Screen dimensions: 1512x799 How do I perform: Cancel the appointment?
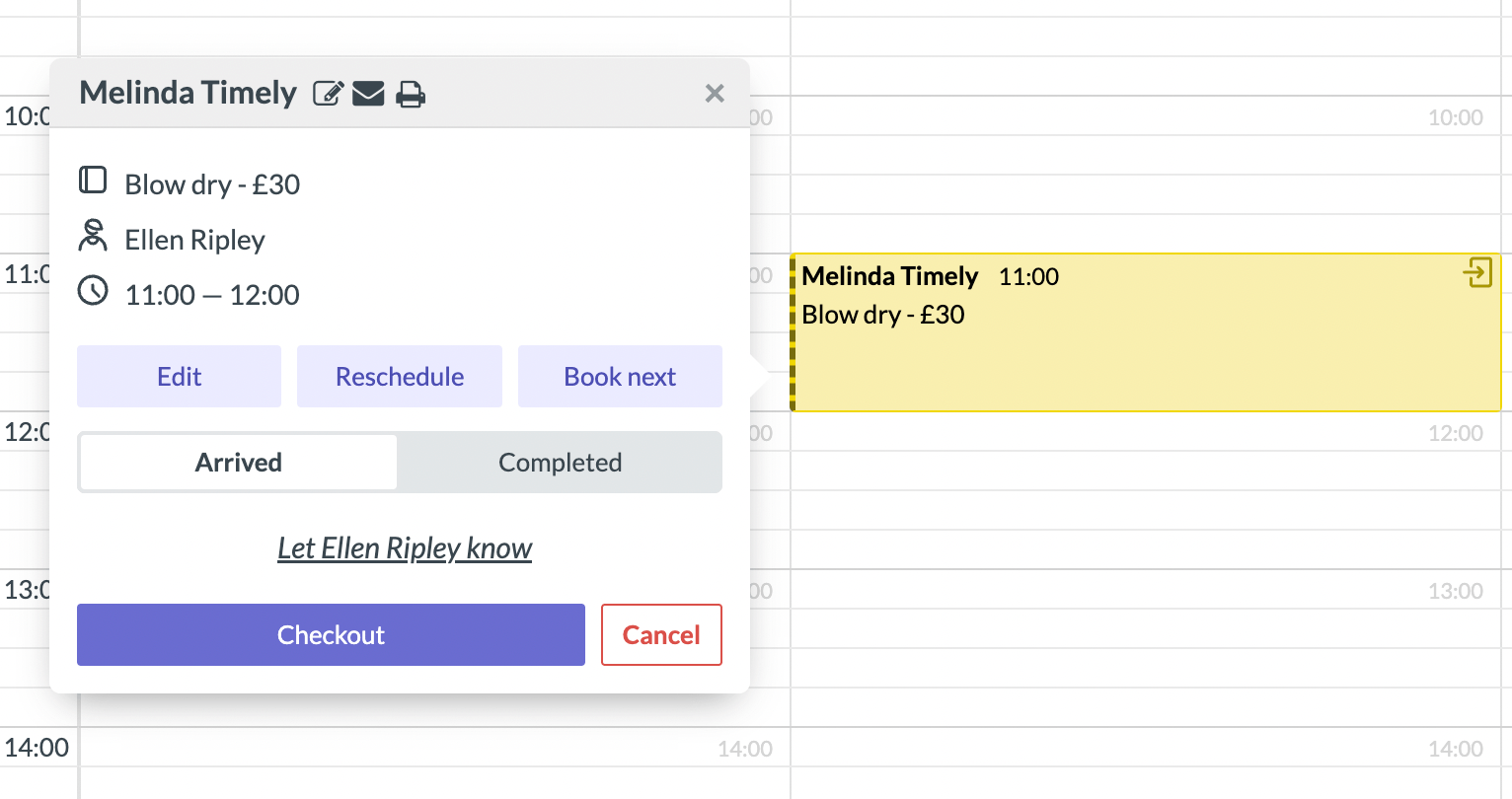pyautogui.click(x=661, y=634)
